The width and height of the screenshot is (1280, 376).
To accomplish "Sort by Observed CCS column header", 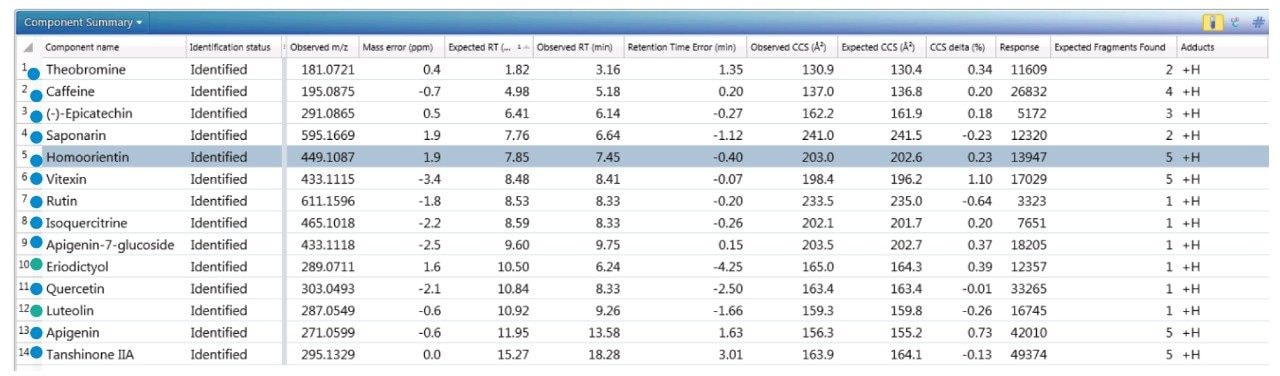I will [788, 48].
